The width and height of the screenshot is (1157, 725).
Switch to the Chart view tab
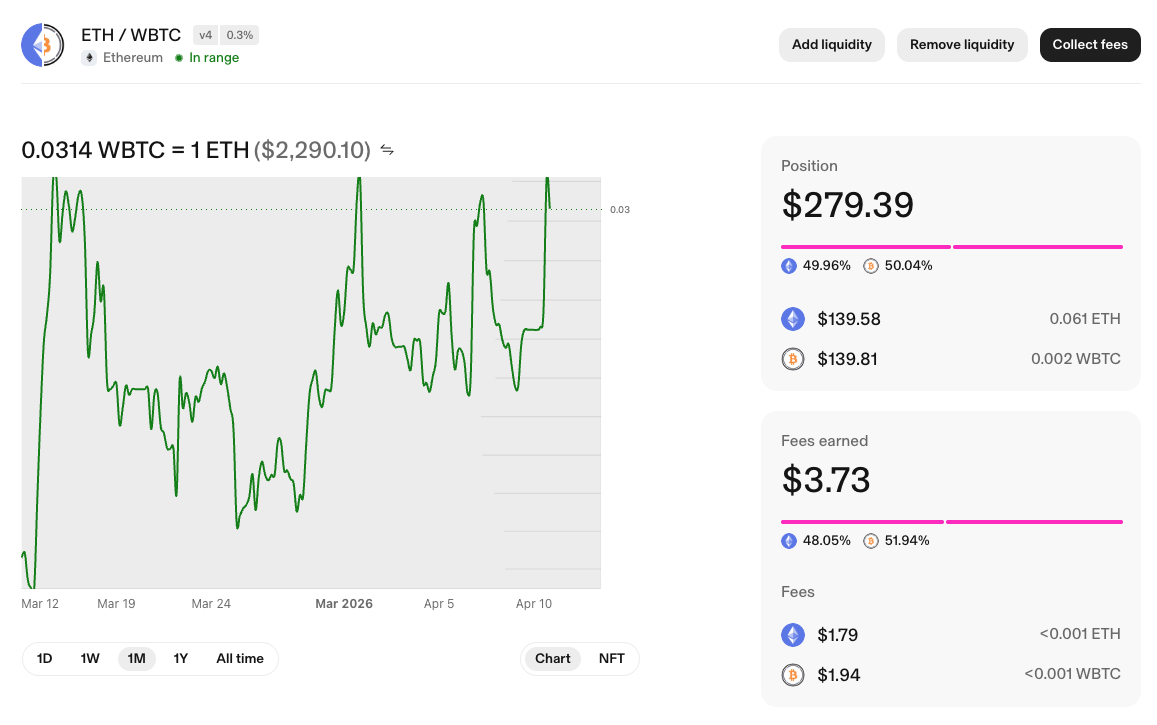click(552, 659)
